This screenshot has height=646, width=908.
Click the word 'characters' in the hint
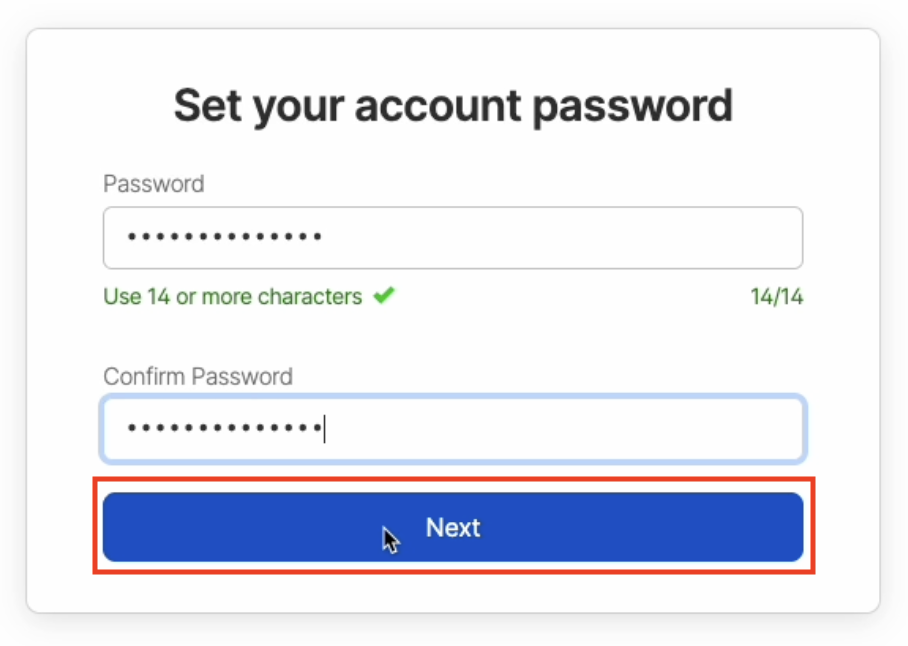[310, 297]
